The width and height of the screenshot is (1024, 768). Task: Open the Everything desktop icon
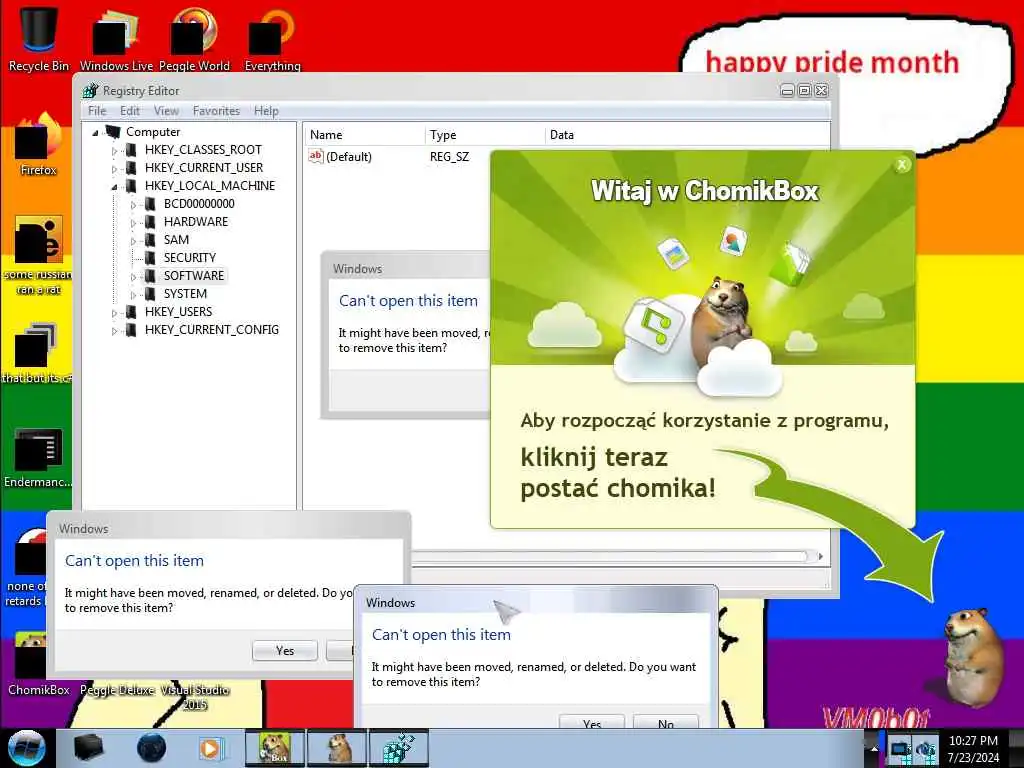click(x=272, y=38)
